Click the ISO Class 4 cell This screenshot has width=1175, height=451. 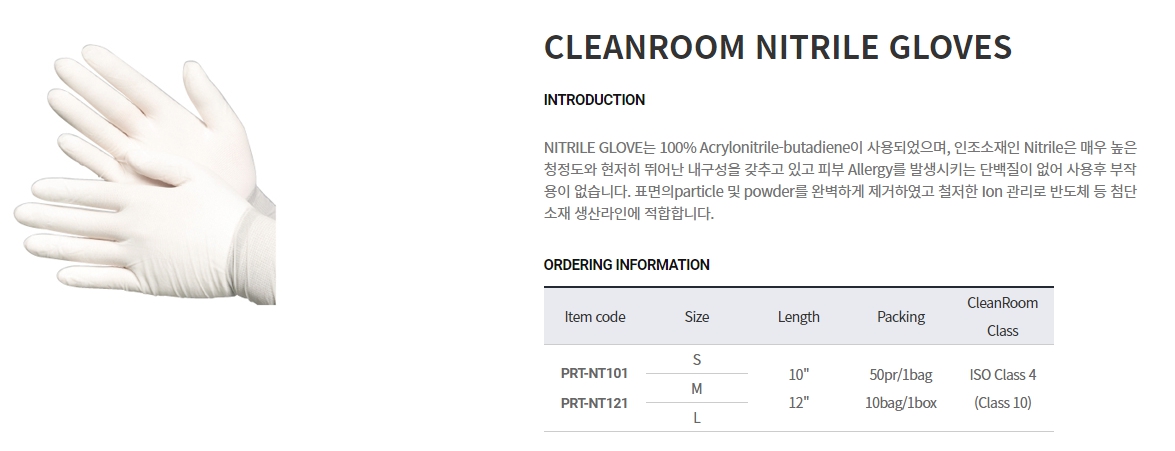(1002, 375)
